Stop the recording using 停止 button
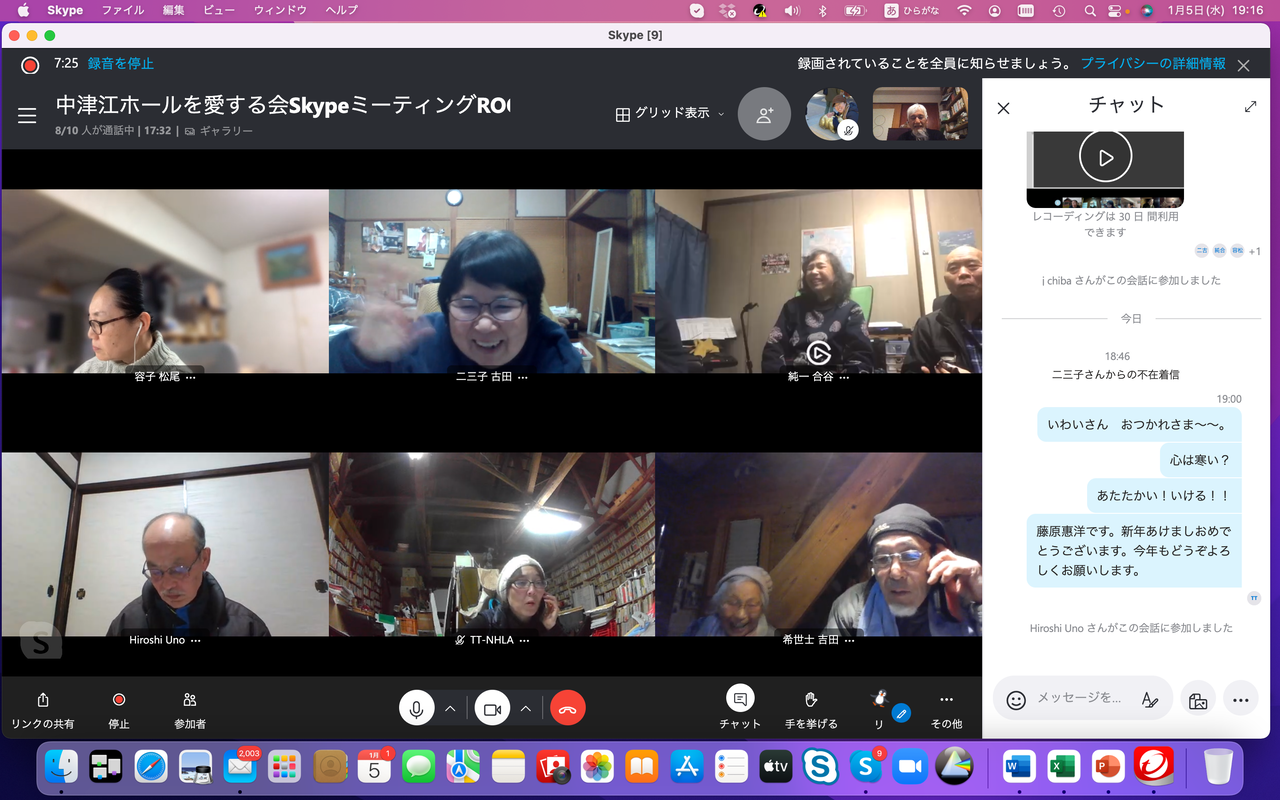 point(119,710)
